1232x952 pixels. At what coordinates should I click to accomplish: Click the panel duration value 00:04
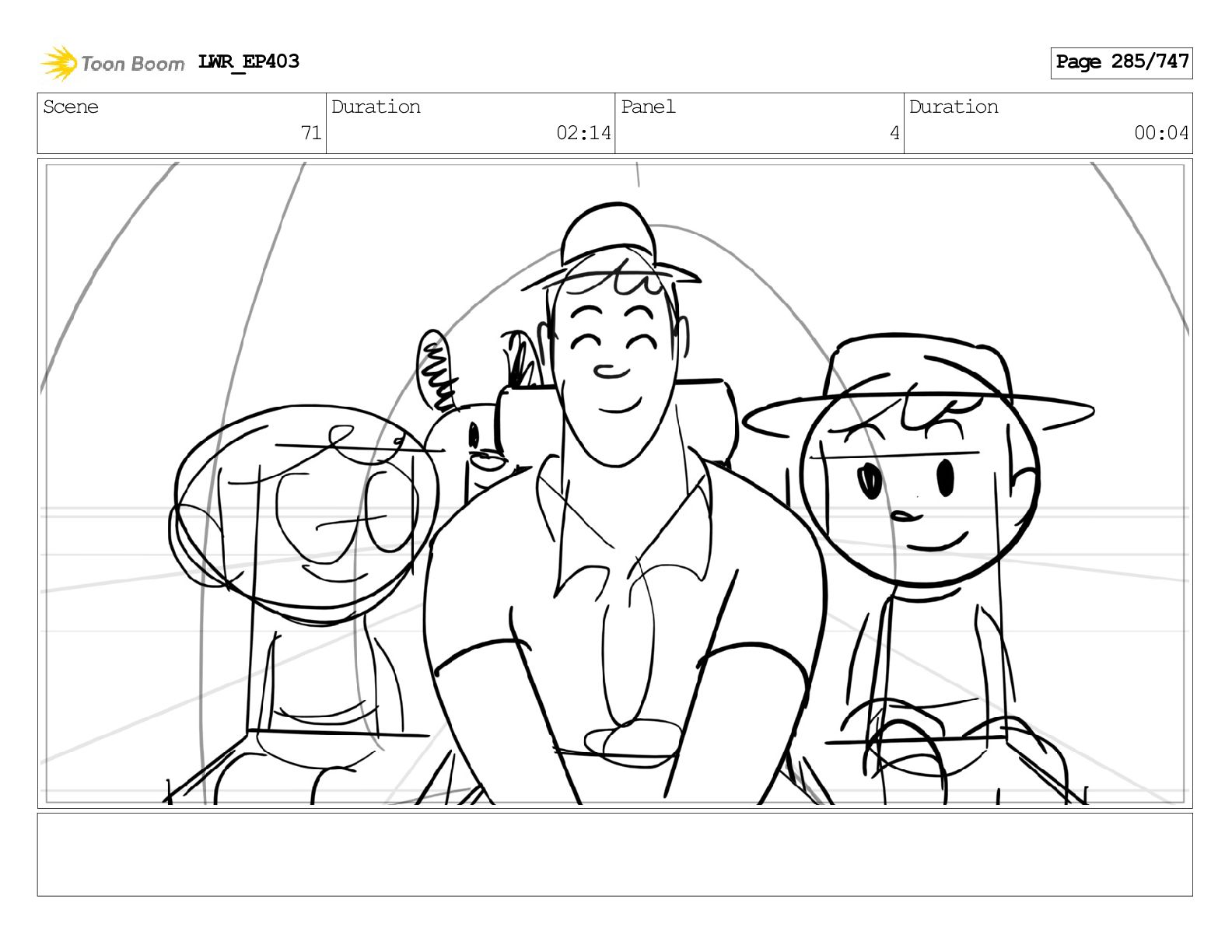1161,133
